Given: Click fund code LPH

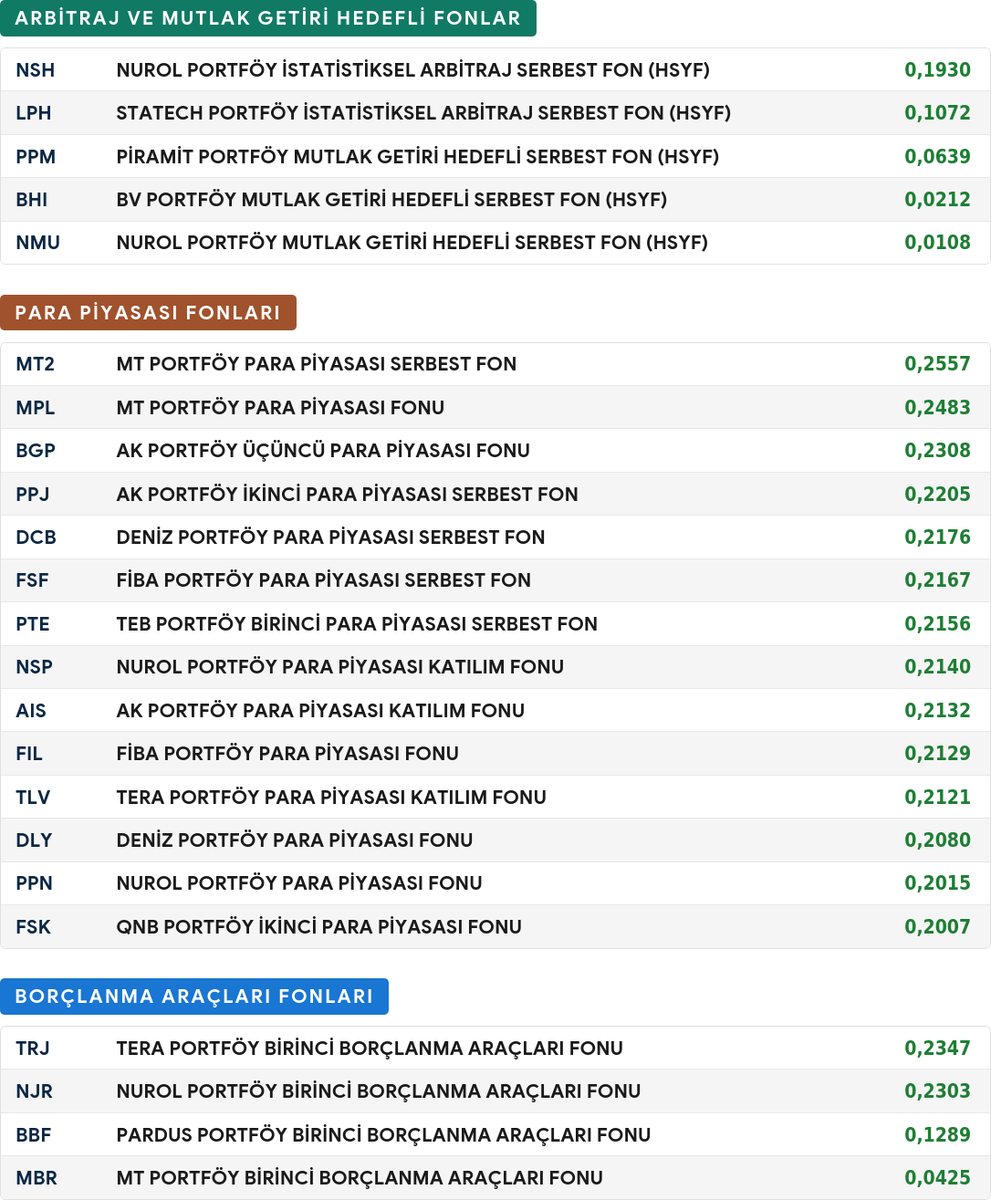Looking at the screenshot, I should pos(33,113).
